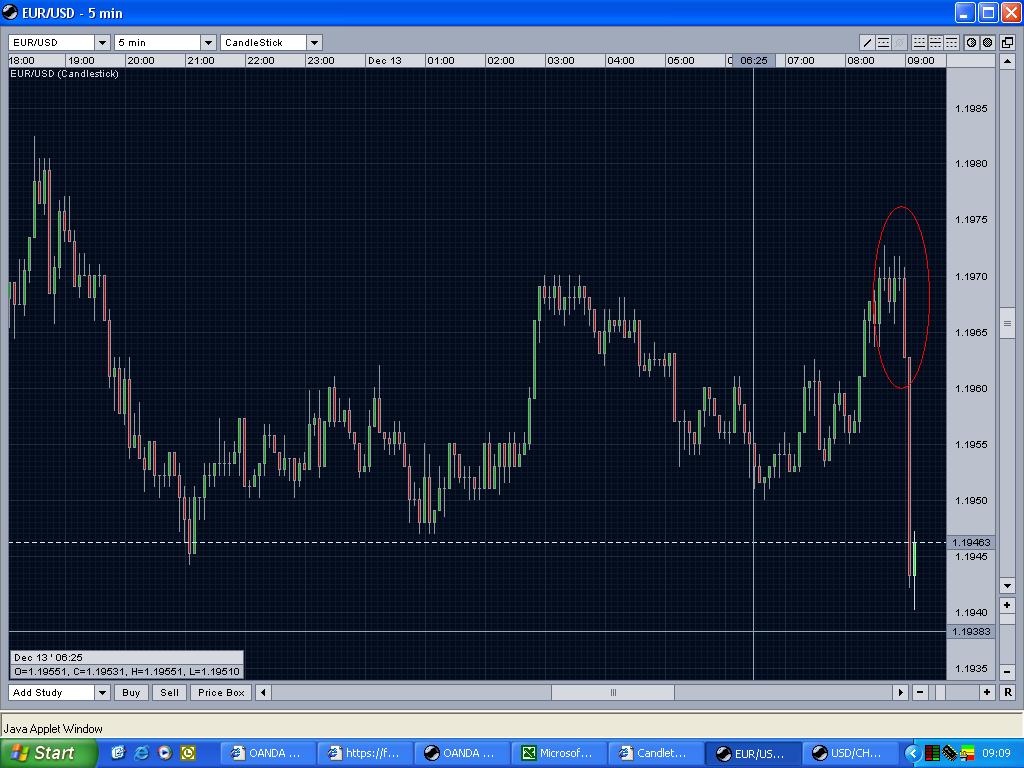Click the 1.19383 price line marker

971,632
